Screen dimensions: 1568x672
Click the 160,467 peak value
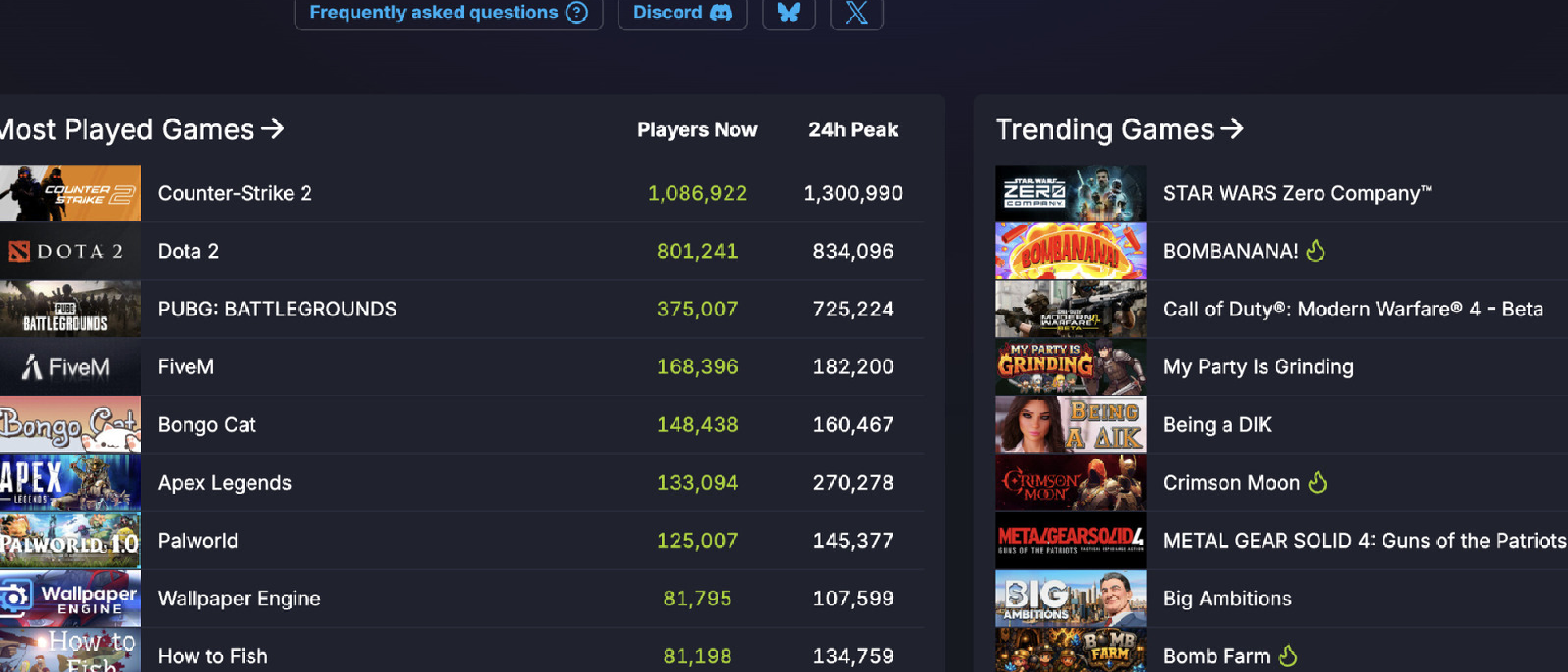click(x=853, y=424)
